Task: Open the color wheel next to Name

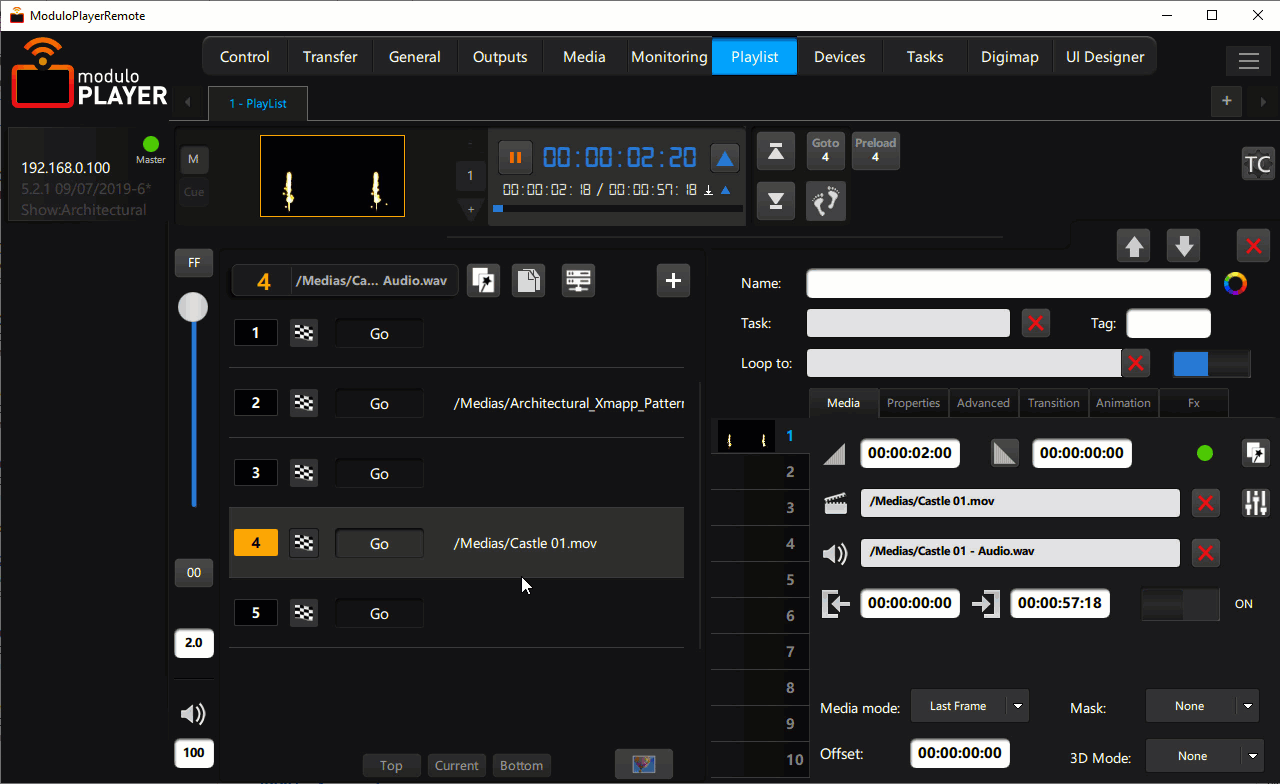Action: point(1236,284)
